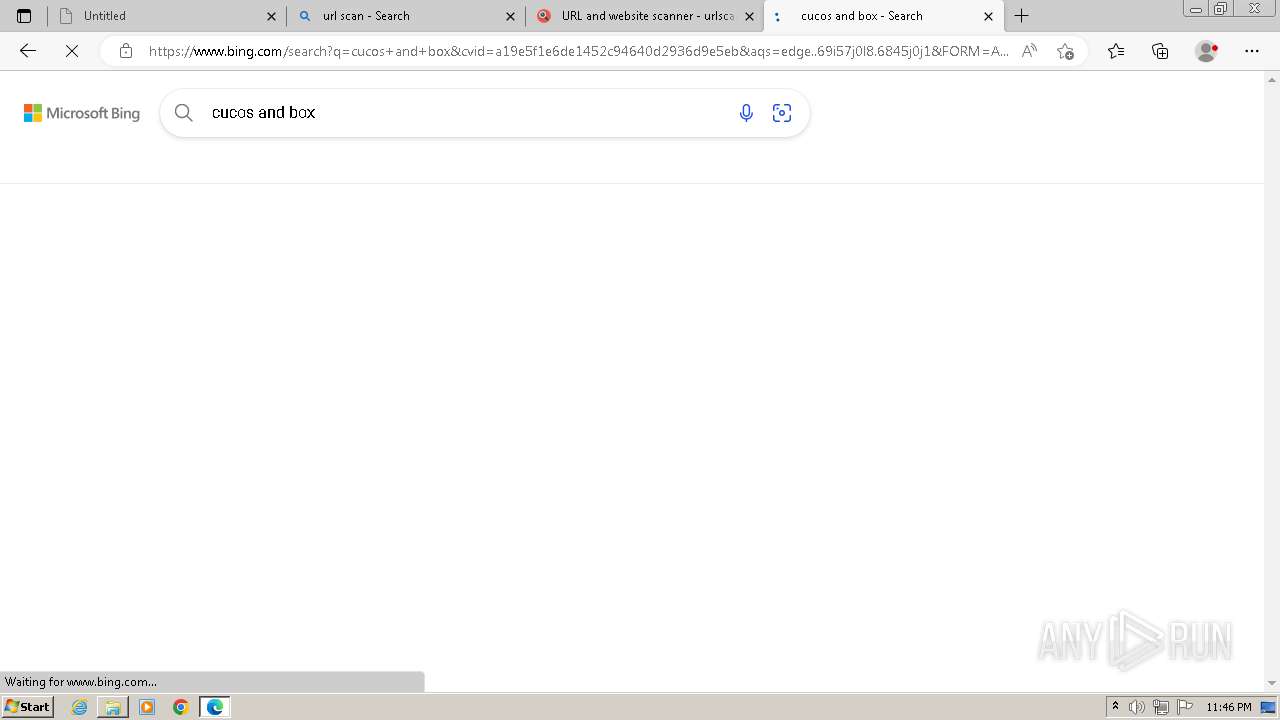Open the Action Center flag icon
1280x720 pixels.
click(x=1185, y=707)
